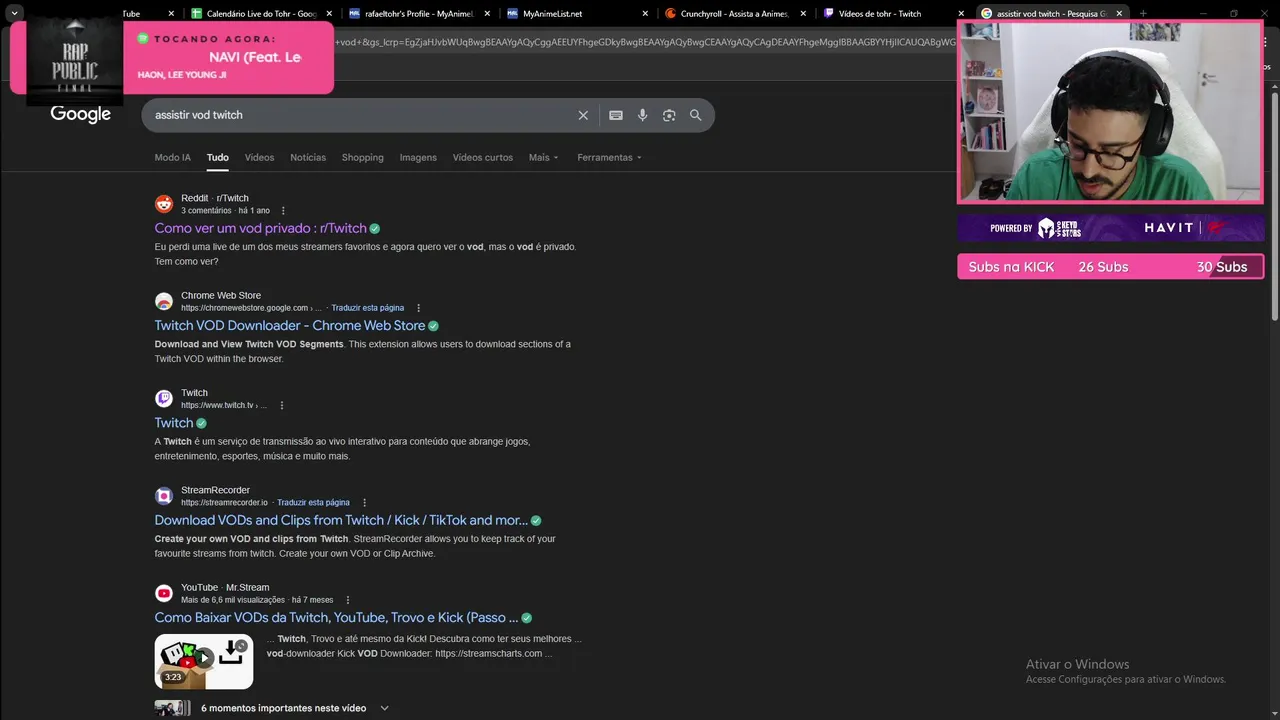Click the Chrome Web Store result favicon
Screen dimensions: 1280x720
pyautogui.click(x=164, y=301)
